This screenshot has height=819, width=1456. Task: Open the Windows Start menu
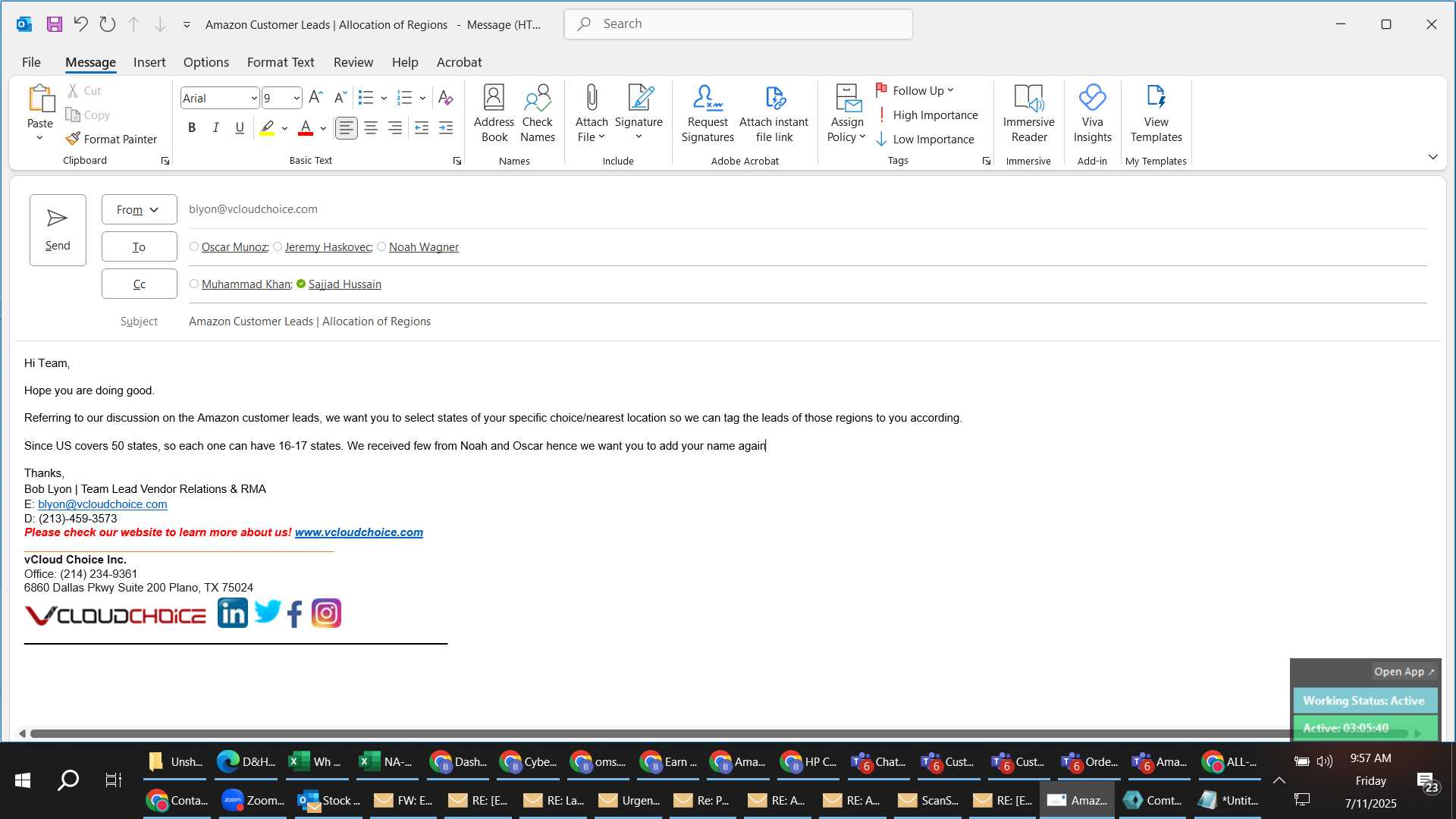[x=23, y=780]
